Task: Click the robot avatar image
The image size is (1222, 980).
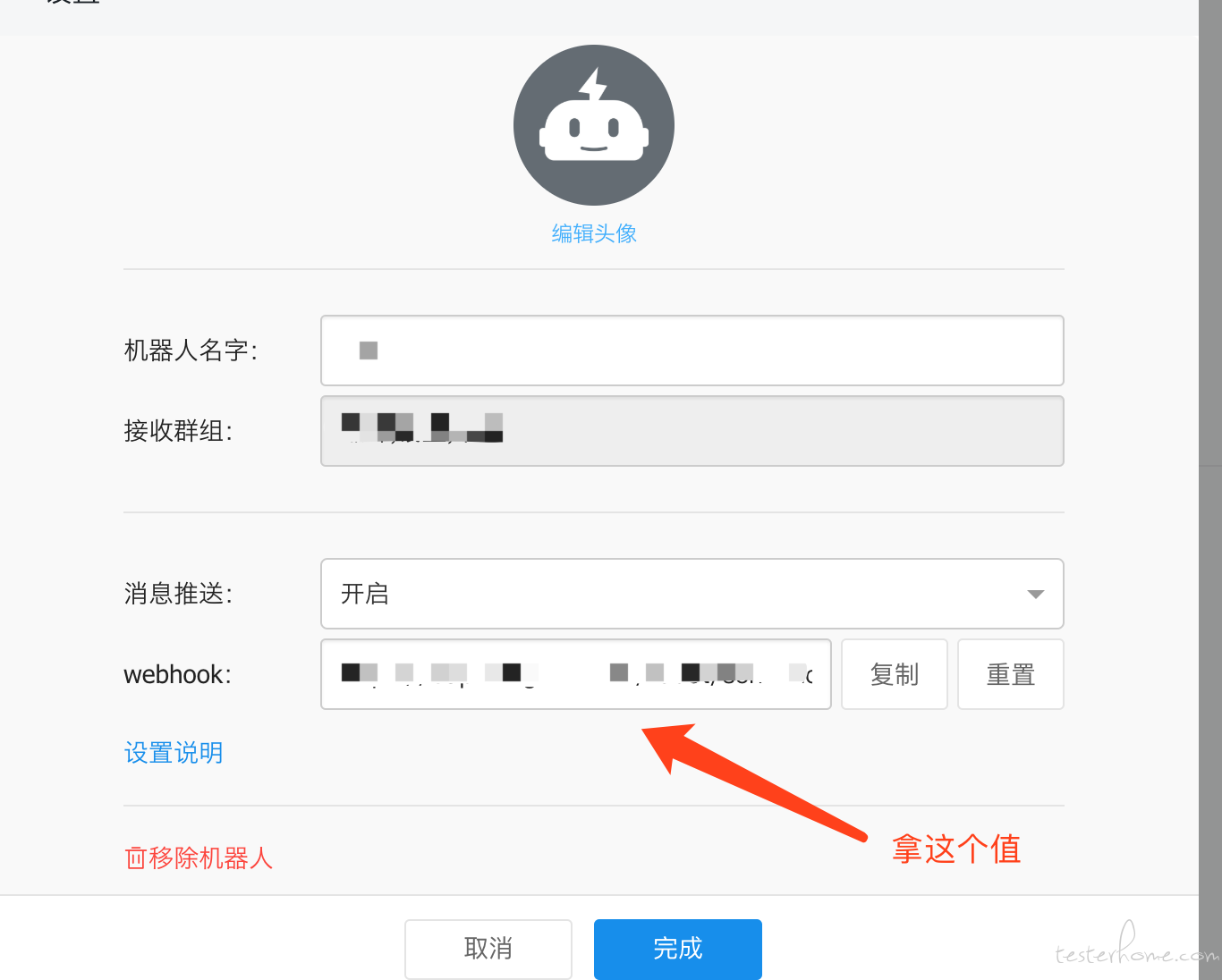Action: [x=594, y=125]
